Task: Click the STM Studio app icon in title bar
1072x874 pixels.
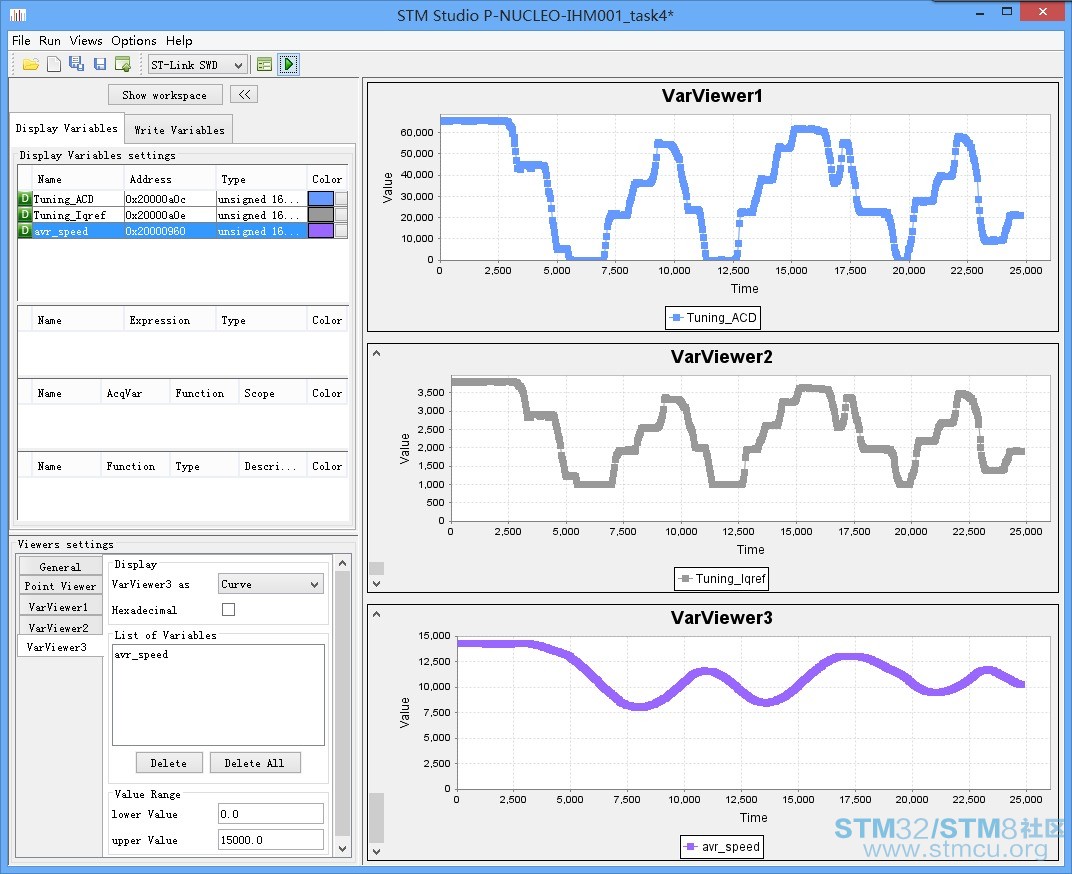Action: pyautogui.click(x=18, y=15)
